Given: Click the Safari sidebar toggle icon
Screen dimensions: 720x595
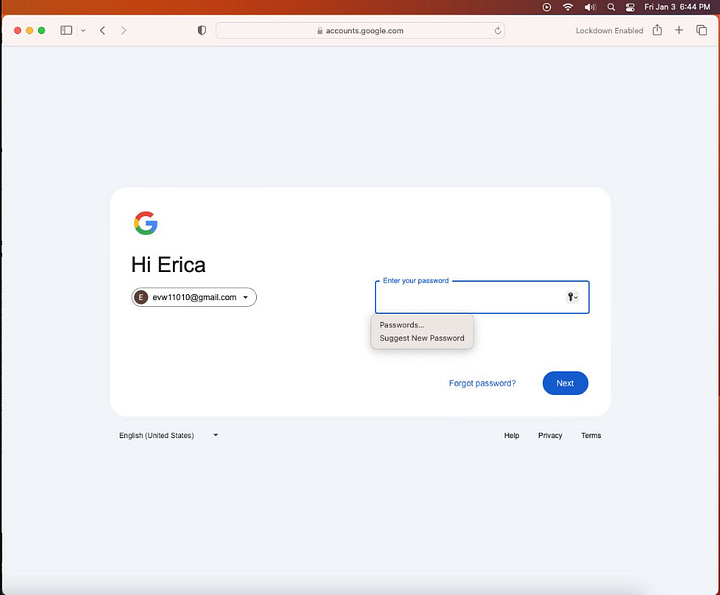Looking at the screenshot, I should (66, 30).
